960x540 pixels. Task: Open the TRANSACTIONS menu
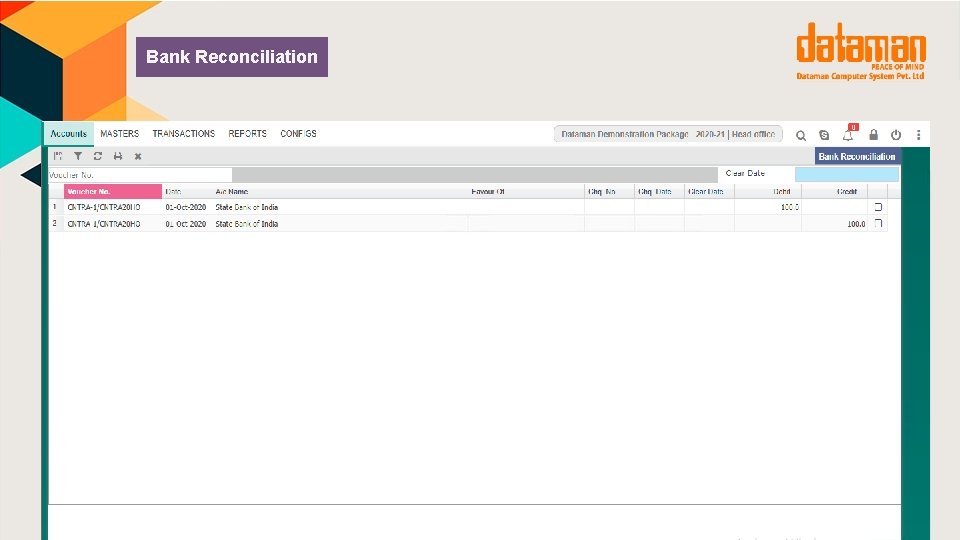[184, 133]
